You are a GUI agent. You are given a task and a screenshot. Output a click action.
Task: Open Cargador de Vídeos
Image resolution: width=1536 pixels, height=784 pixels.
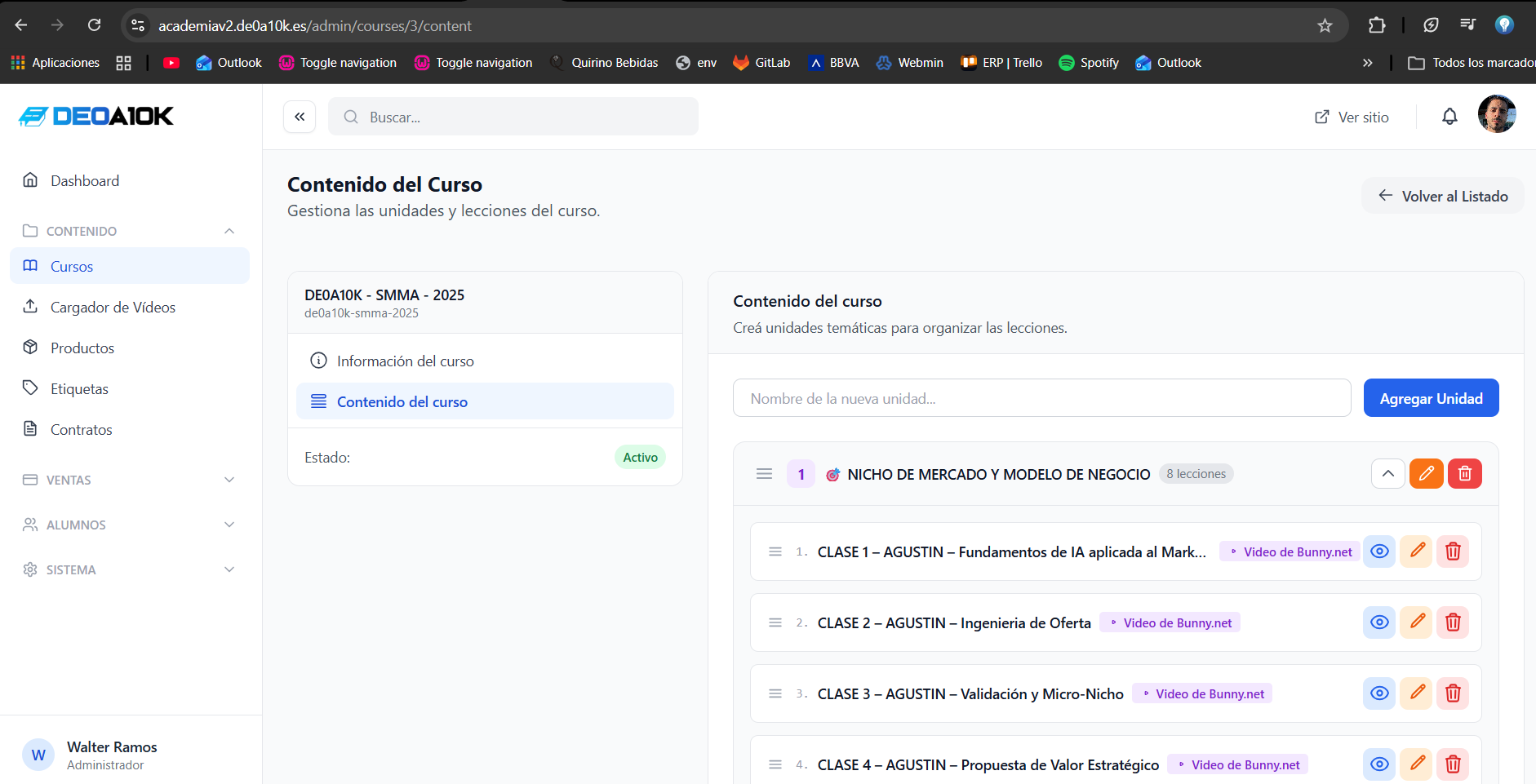(x=129, y=307)
